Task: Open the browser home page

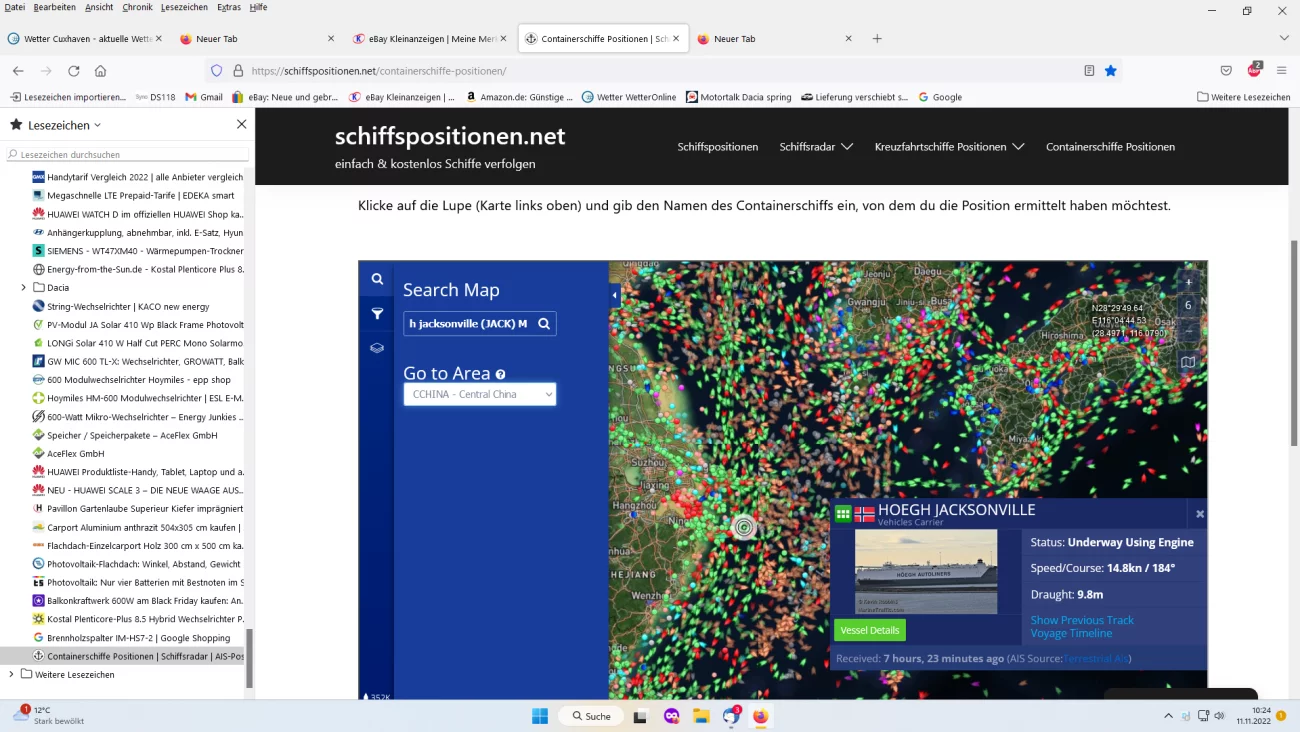Action: [x=100, y=71]
